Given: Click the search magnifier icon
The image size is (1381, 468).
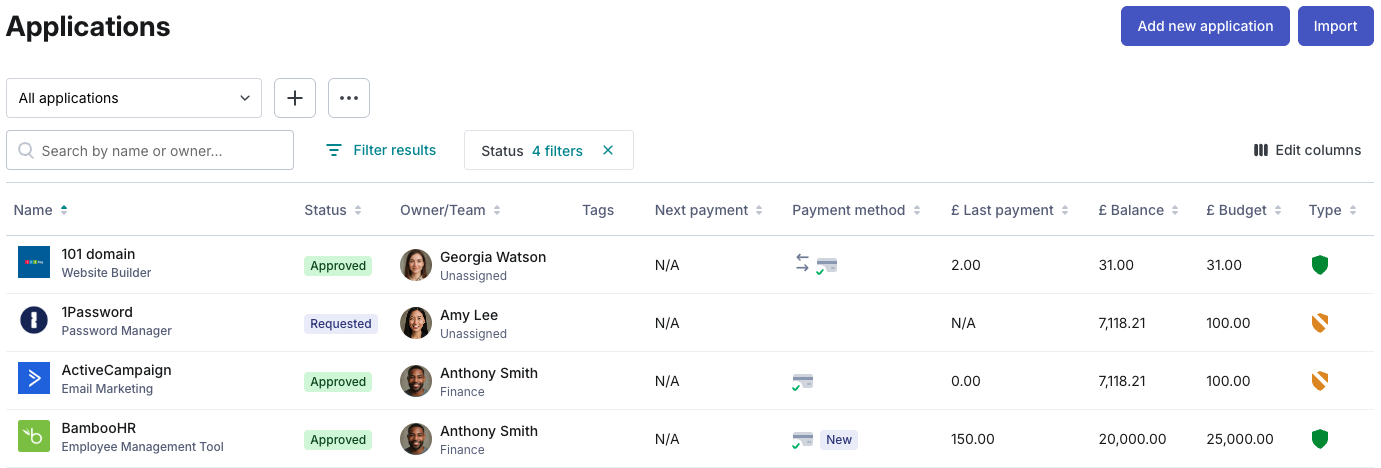Looking at the screenshot, I should click(26, 151).
